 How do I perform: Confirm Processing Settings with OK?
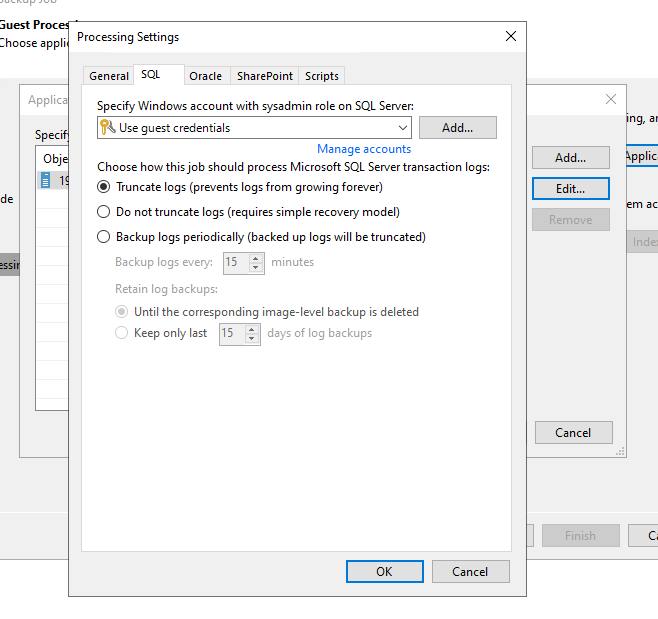384,572
